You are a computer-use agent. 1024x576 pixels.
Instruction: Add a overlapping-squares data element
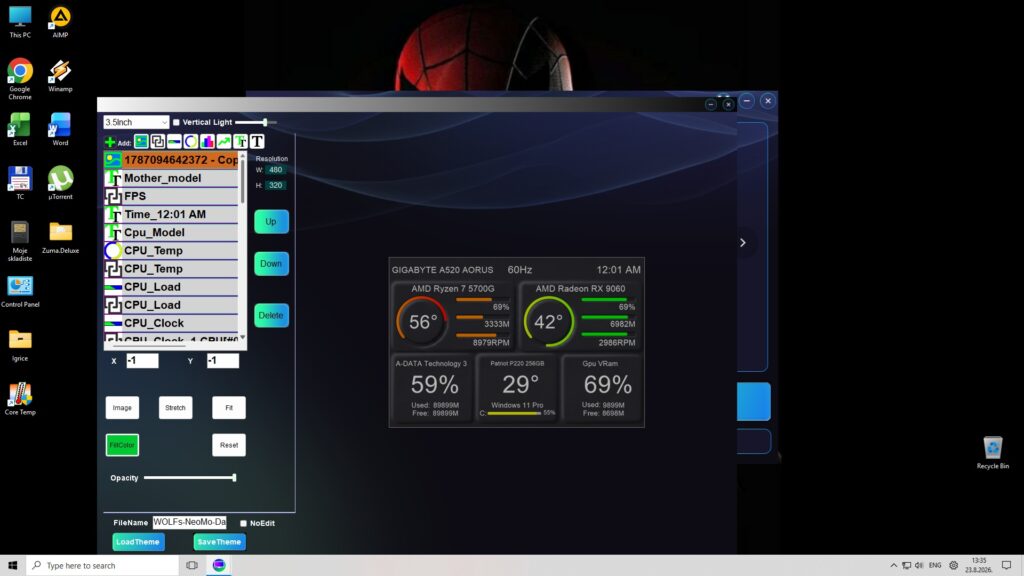coord(157,142)
